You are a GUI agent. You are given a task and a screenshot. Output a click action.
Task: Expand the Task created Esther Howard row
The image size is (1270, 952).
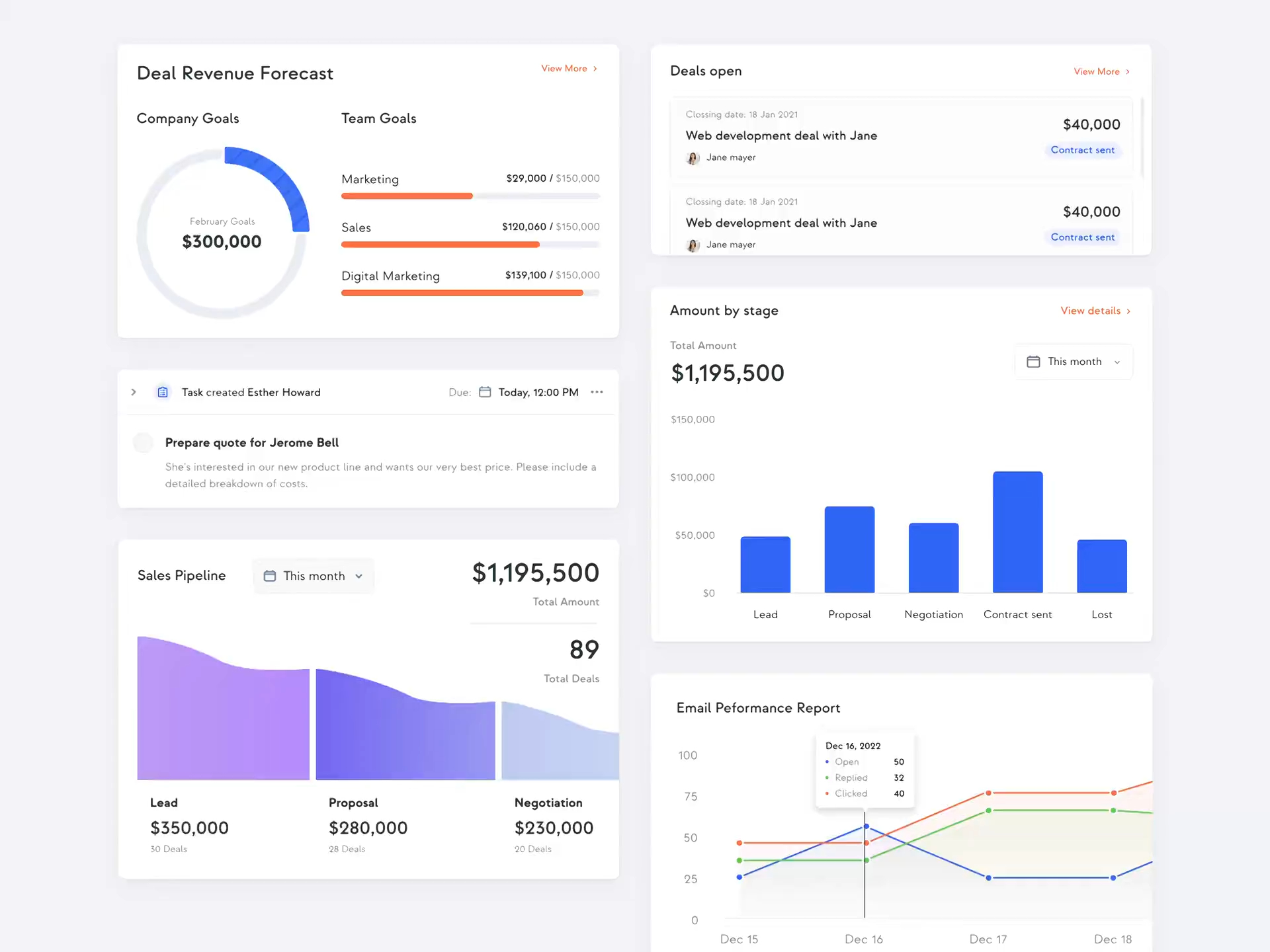[x=134, y=392]
